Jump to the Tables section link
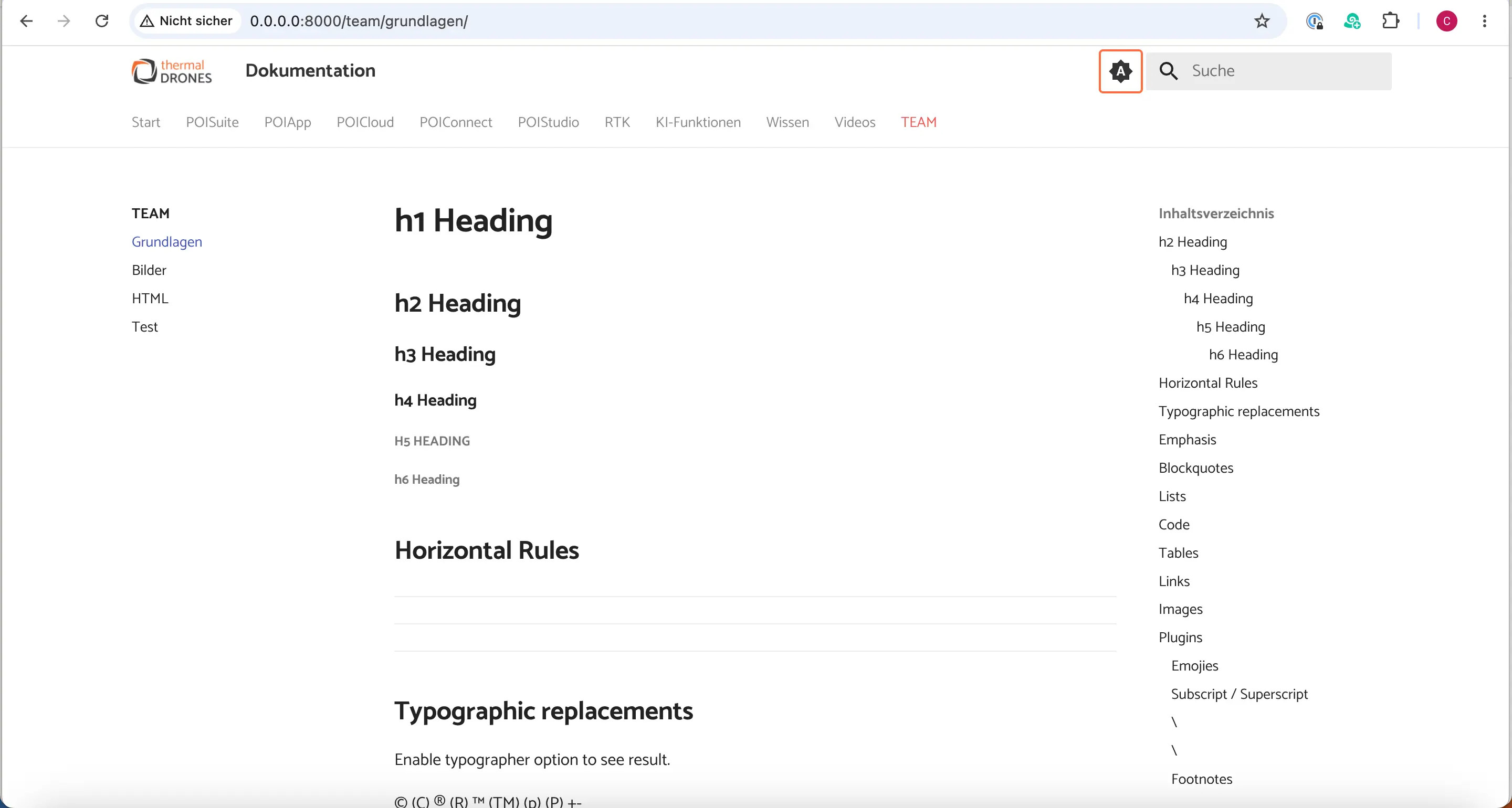Screen dimensions: 1512x808 [1178, 553]
